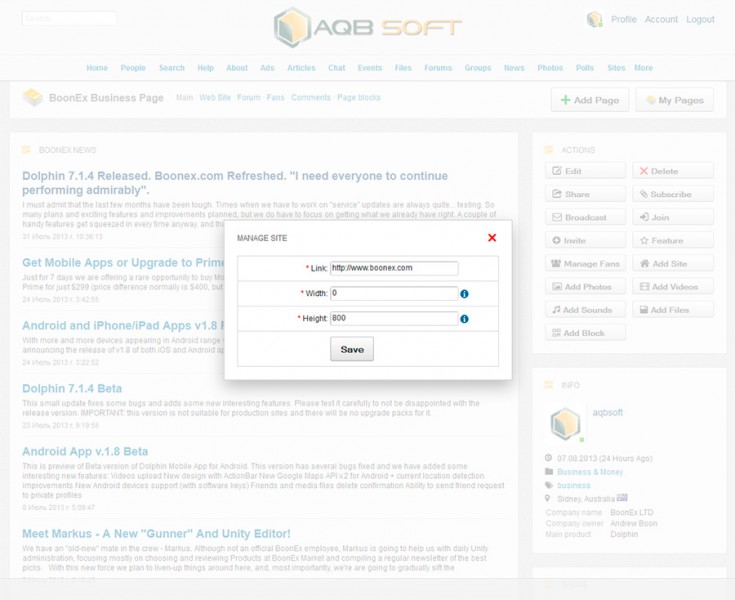Click the aqbsoft avatar thumbnail in Info

point(565,424)
